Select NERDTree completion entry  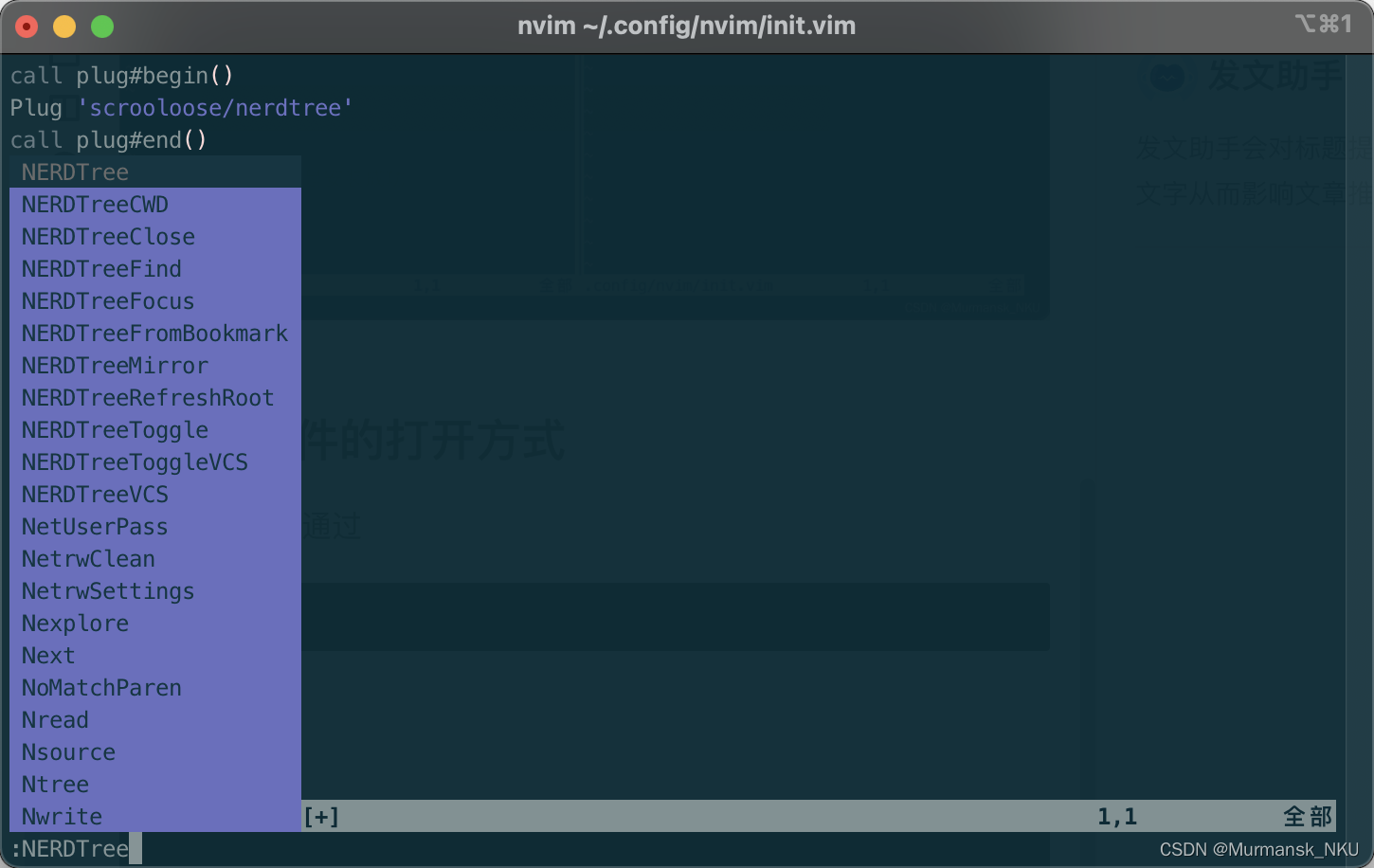click(x=155, y=172)
